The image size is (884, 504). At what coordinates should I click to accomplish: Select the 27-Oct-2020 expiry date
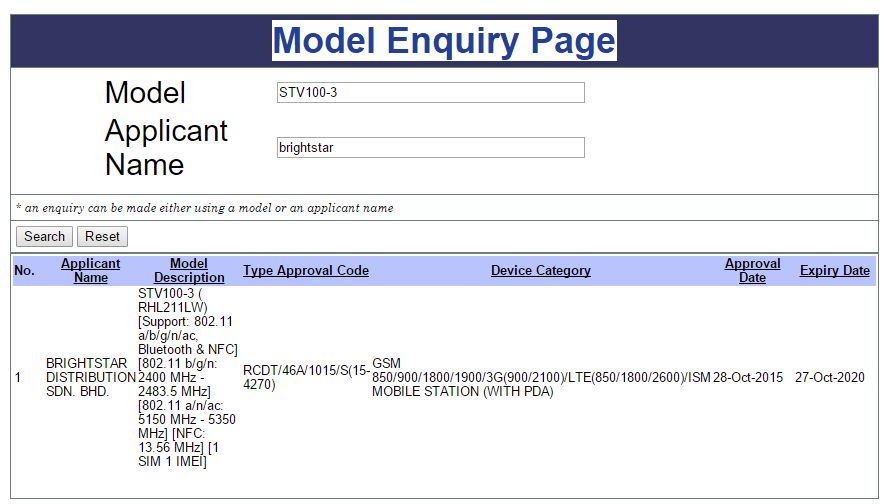[832, 378]
